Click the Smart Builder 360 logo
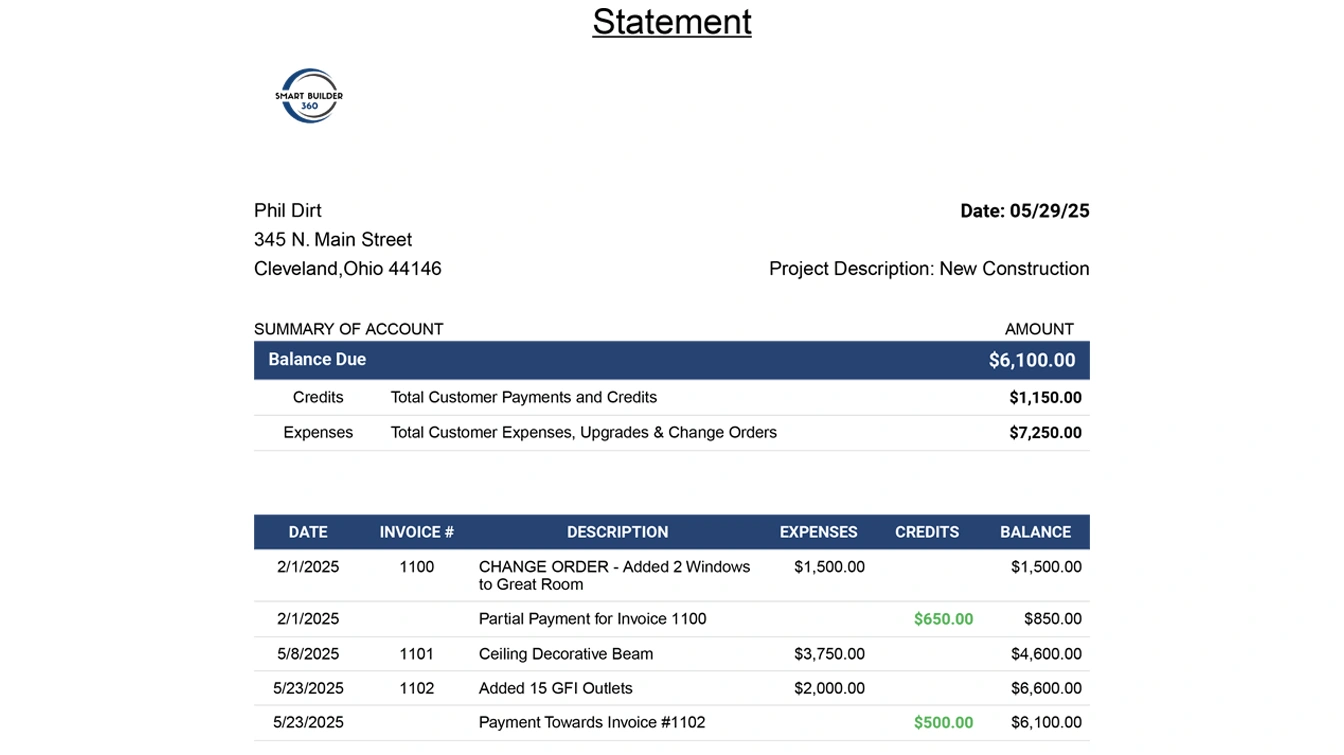 tap(309, 96)
